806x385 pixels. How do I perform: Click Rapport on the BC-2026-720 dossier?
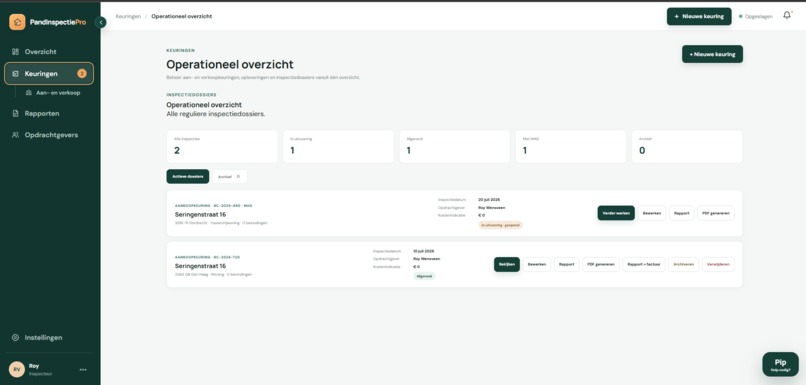pos(566,264)
